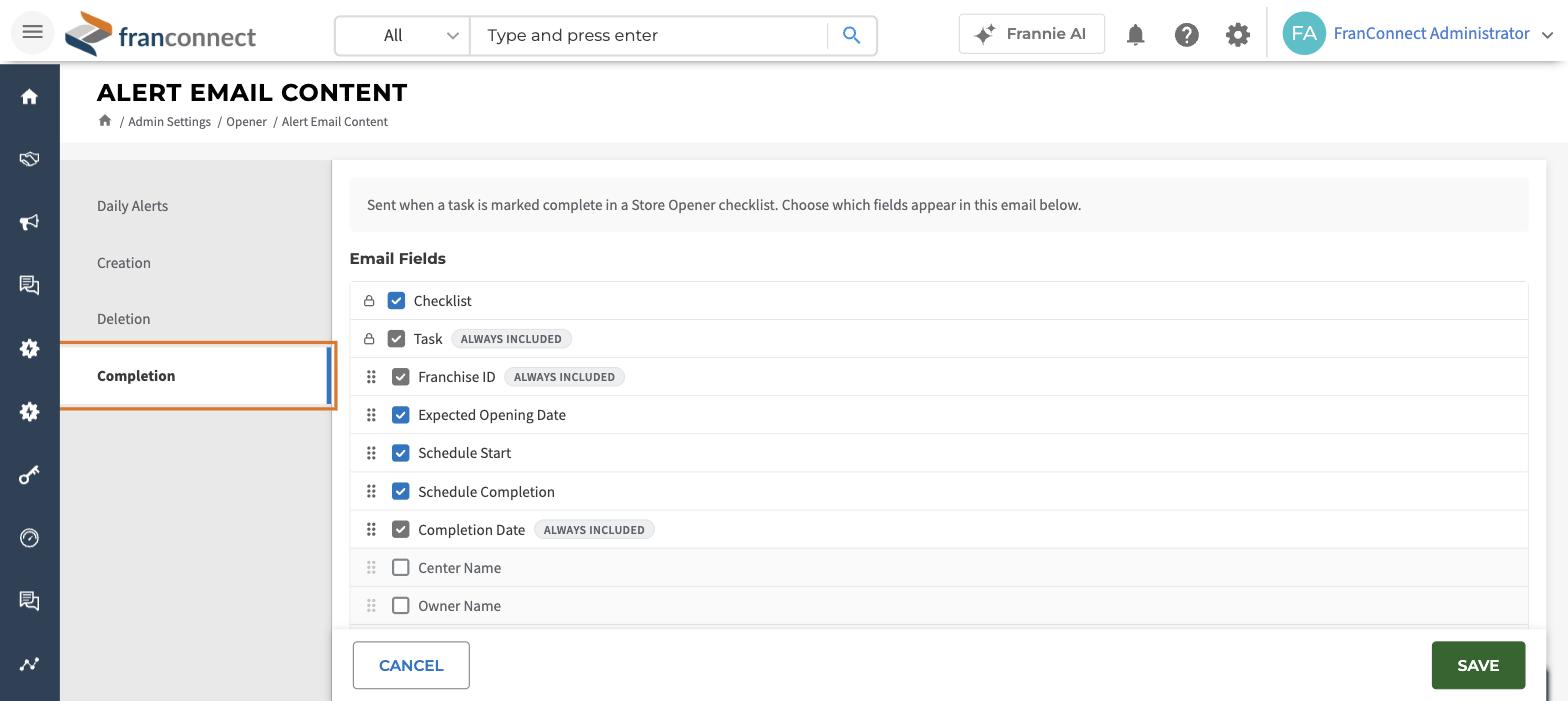Enable the Center Name field
1568x701 pixels.
coord(400,567)
